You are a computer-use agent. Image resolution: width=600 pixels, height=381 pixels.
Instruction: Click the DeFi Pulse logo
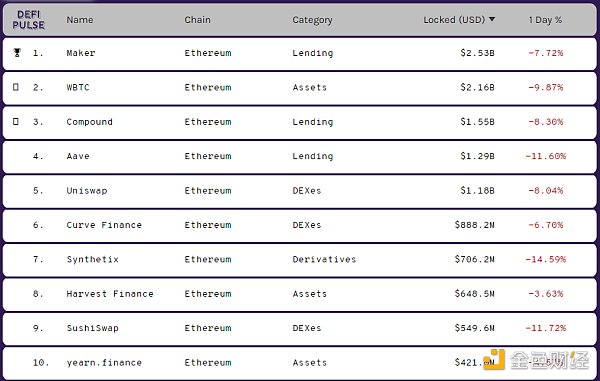pos(28,20)
